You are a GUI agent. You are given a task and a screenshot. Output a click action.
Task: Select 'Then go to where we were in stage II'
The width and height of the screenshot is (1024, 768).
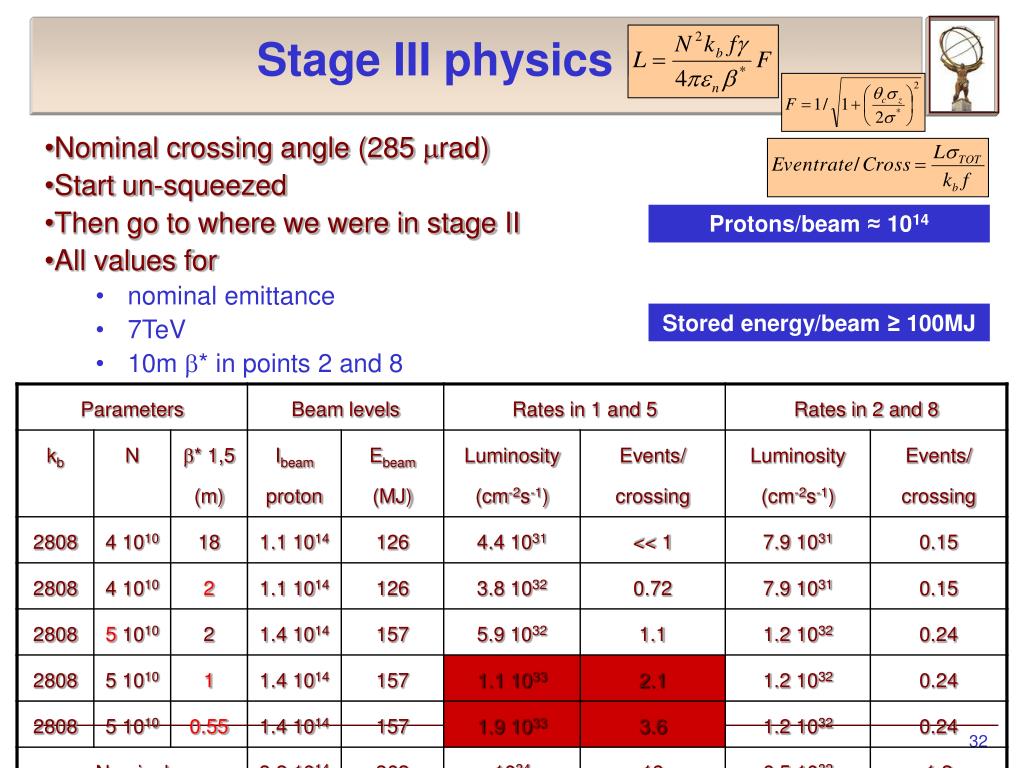pyautogui.click(x=283, y=223)
